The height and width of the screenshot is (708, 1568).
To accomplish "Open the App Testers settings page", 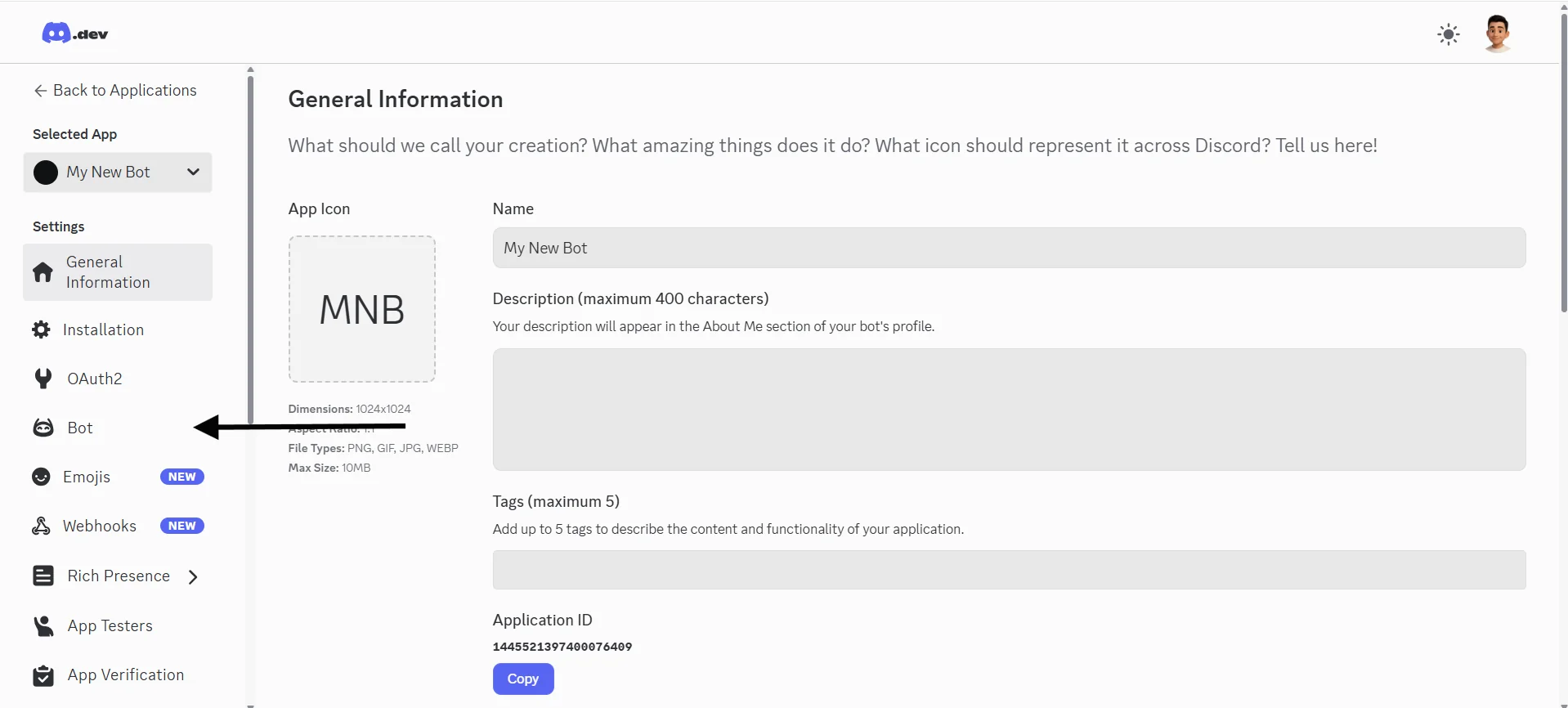I will coord(110,626).
